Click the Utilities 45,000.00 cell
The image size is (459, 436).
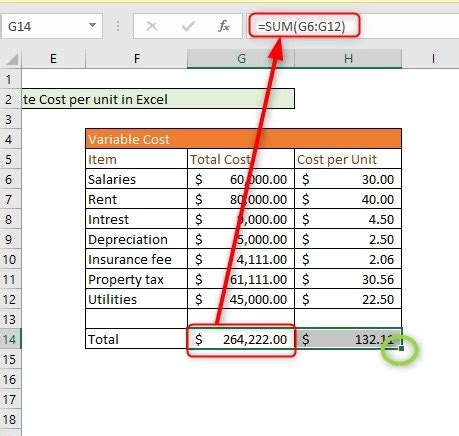pos(241,299)
